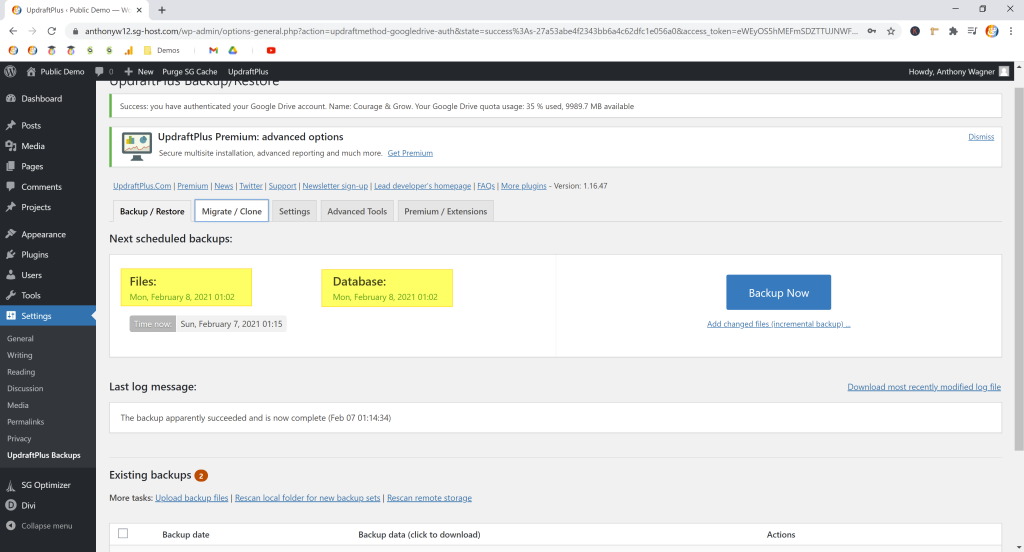Open Permalinks settings submenu
The image size is (1024, 552).
coord(25,422)
